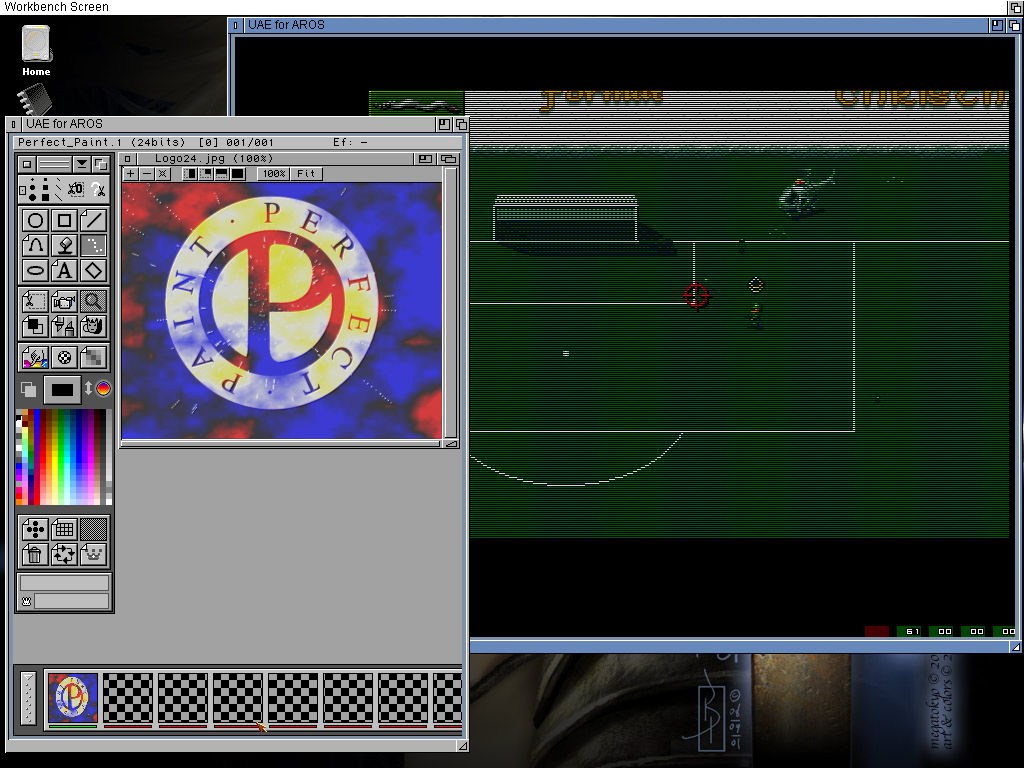Screen dimensions: 1024x768
Task: Click the Fit button
Action: (306, 174)
